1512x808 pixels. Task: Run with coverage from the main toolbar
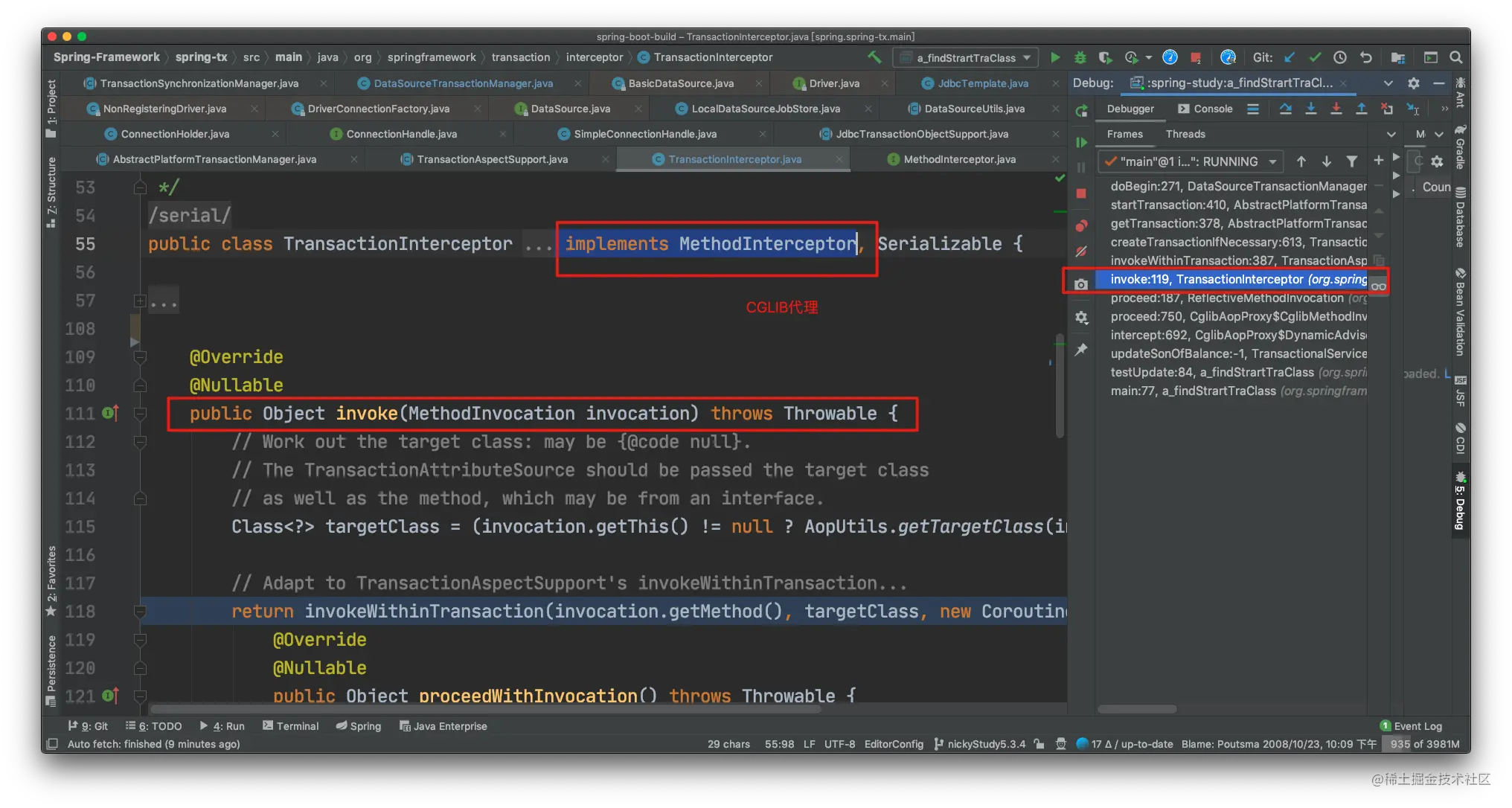(1105, 57)
